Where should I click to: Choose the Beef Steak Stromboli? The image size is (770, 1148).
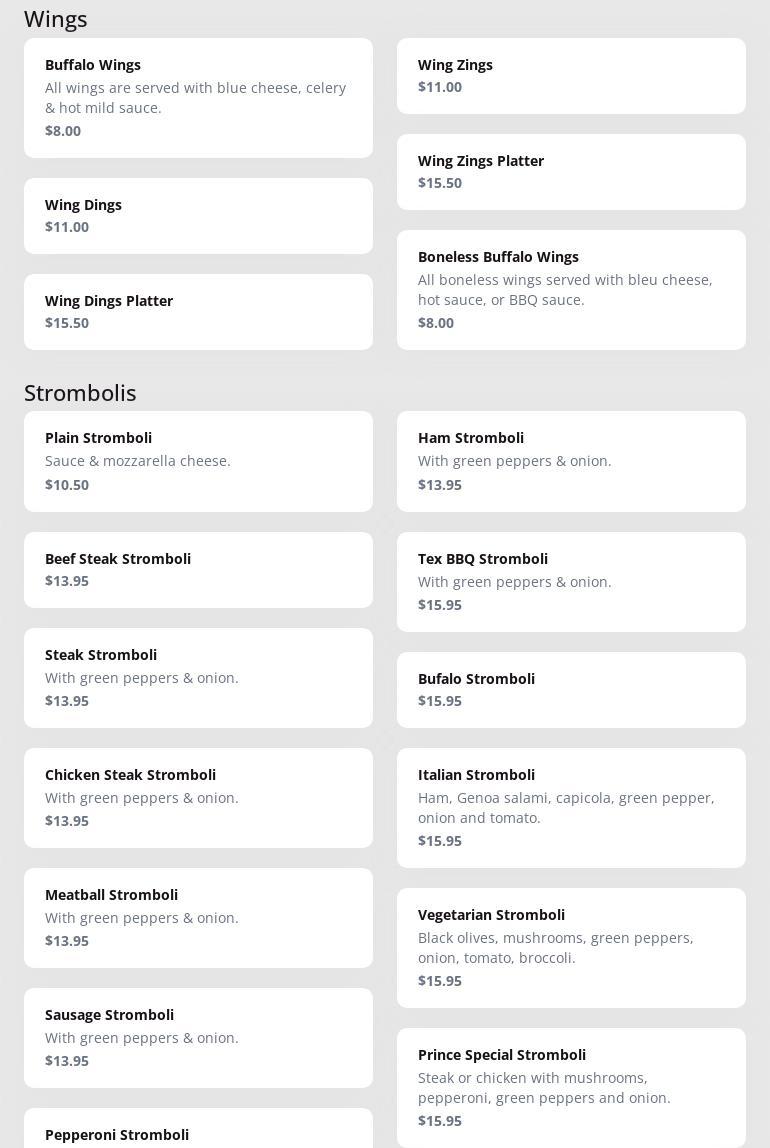[x=198, y=570]
